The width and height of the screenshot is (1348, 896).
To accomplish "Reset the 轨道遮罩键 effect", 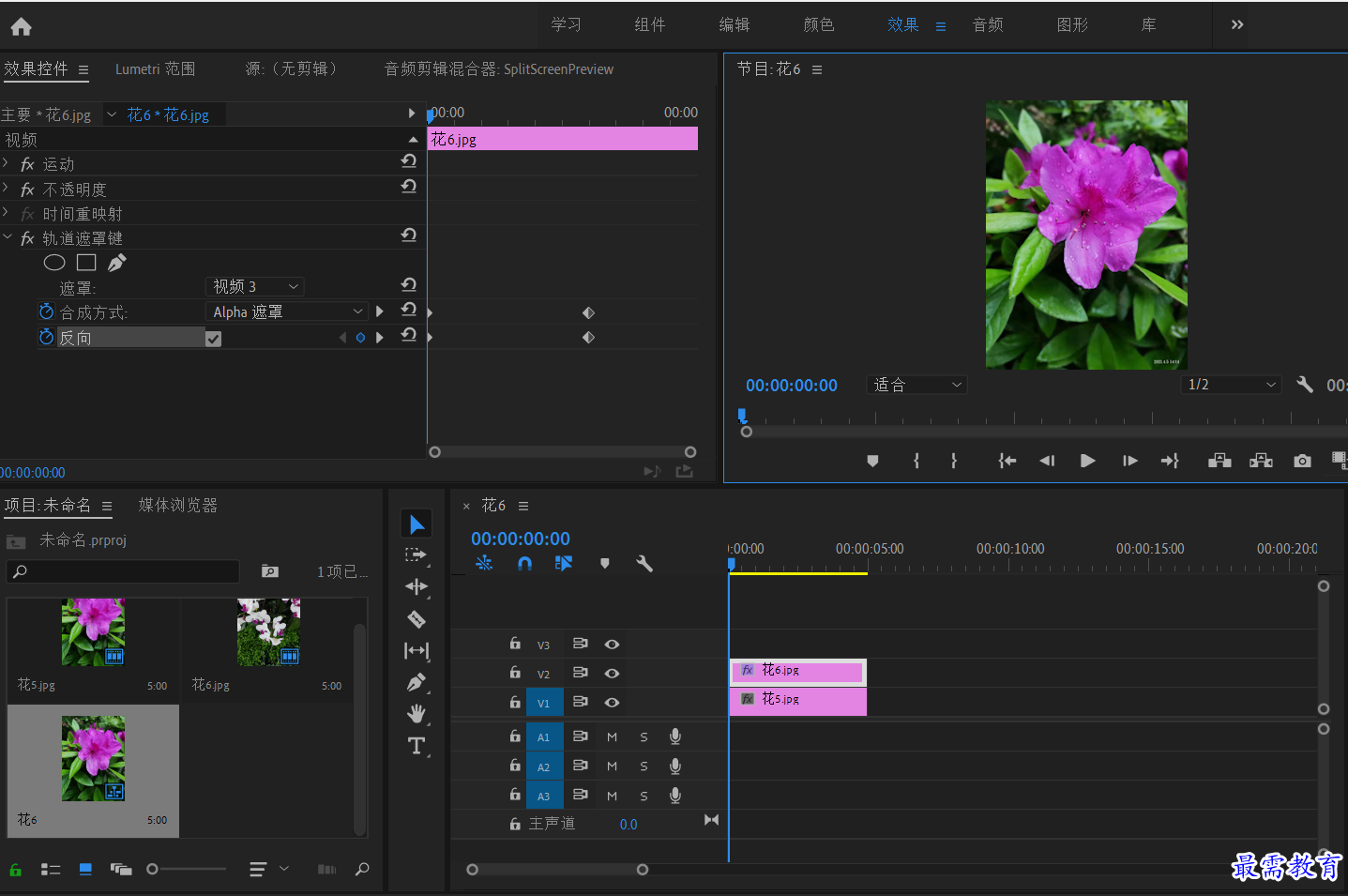I will (x=408, y=235).
